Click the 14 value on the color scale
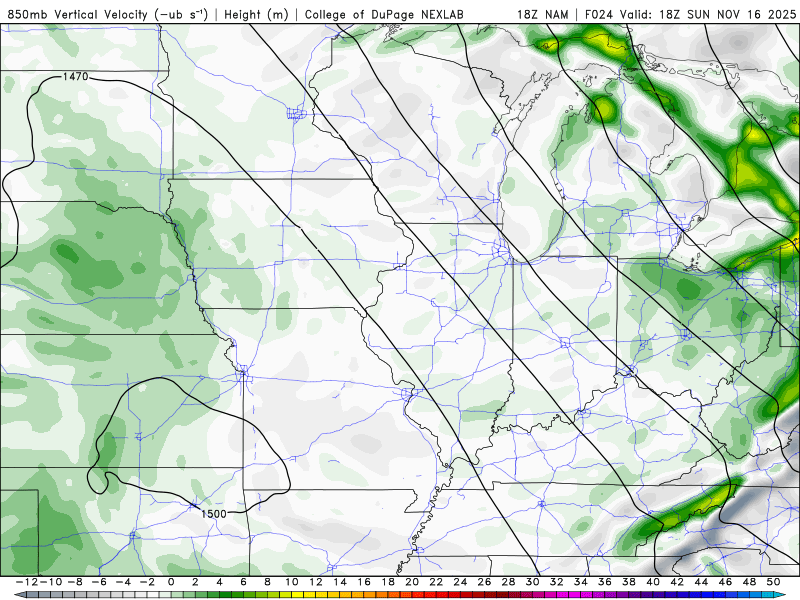Viewport: 800px width, 600px height. (340, 582)
